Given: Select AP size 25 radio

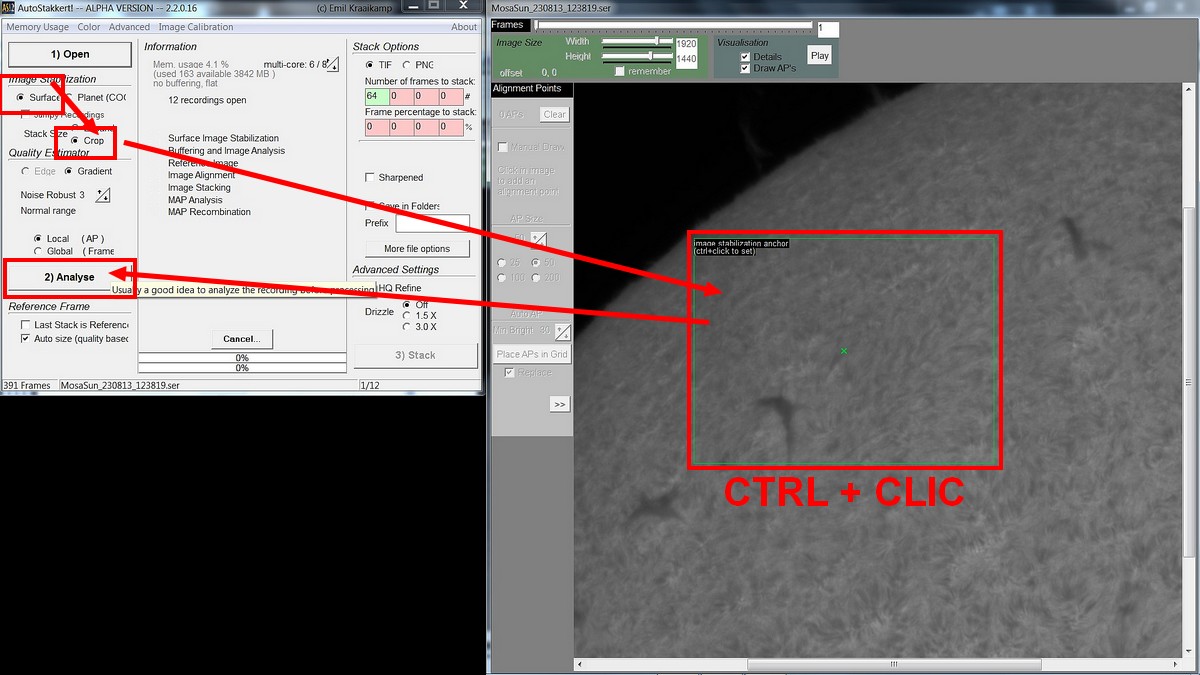Looking at the screenshot, I should (x=503, y=263).
